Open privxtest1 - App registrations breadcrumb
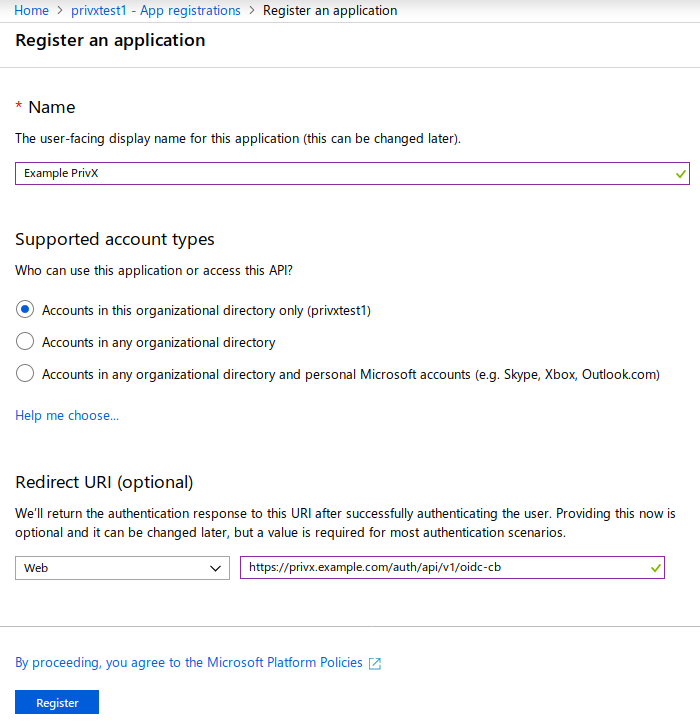The width and height of the screenshot is (700, 723). [155, 10]
